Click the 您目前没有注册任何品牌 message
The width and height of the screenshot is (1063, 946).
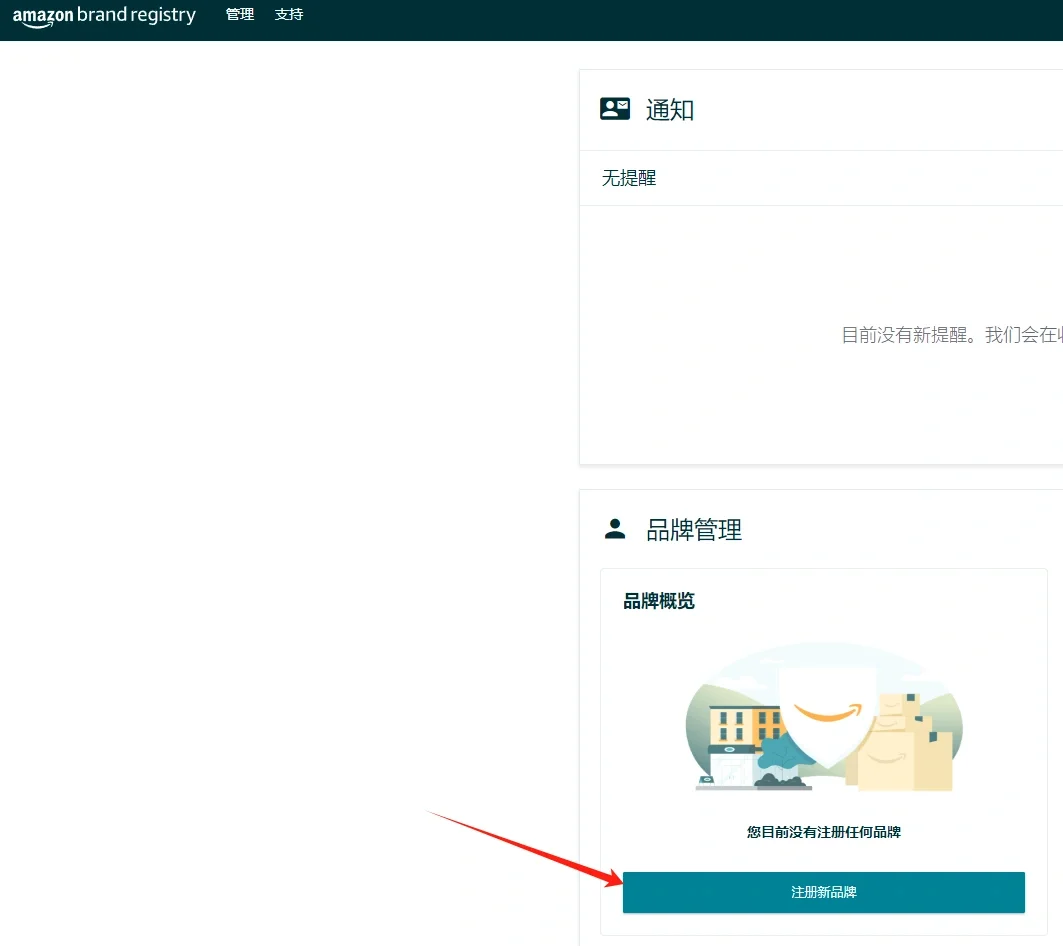pos(823,832)
